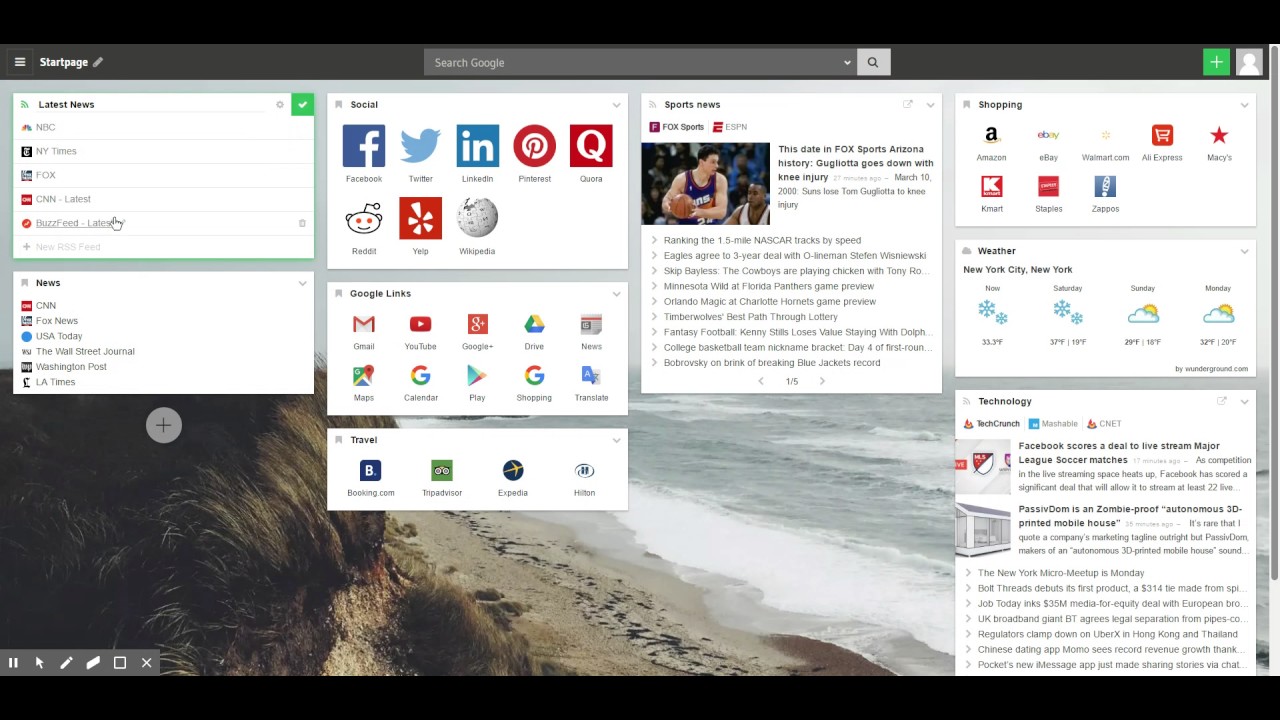1280x720 pixels.
Task: Open the Facebook Major League Soccer article
Action: pyautogui.click(x=1119, y=453)
